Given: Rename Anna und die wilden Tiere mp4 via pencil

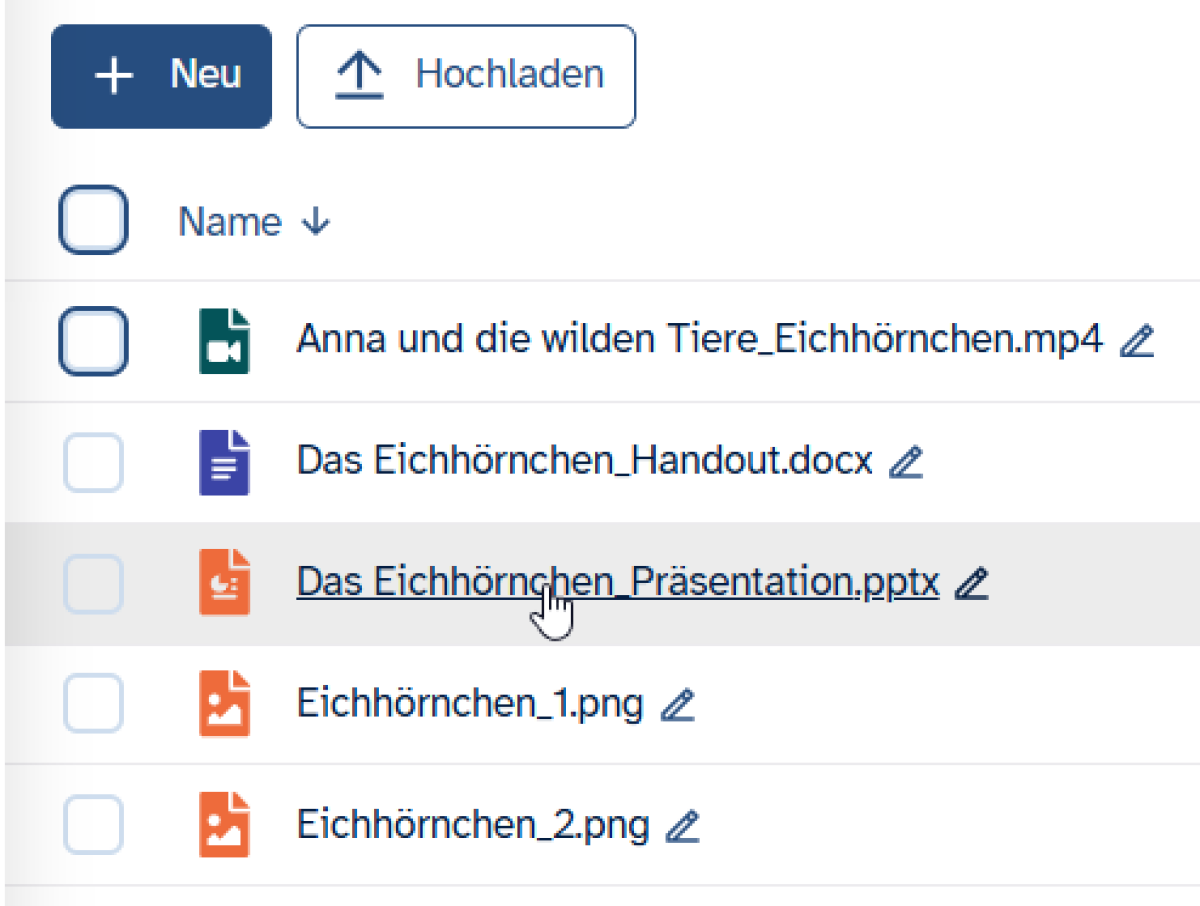Looking at the screenshot, I should [x=1137, y=342].
